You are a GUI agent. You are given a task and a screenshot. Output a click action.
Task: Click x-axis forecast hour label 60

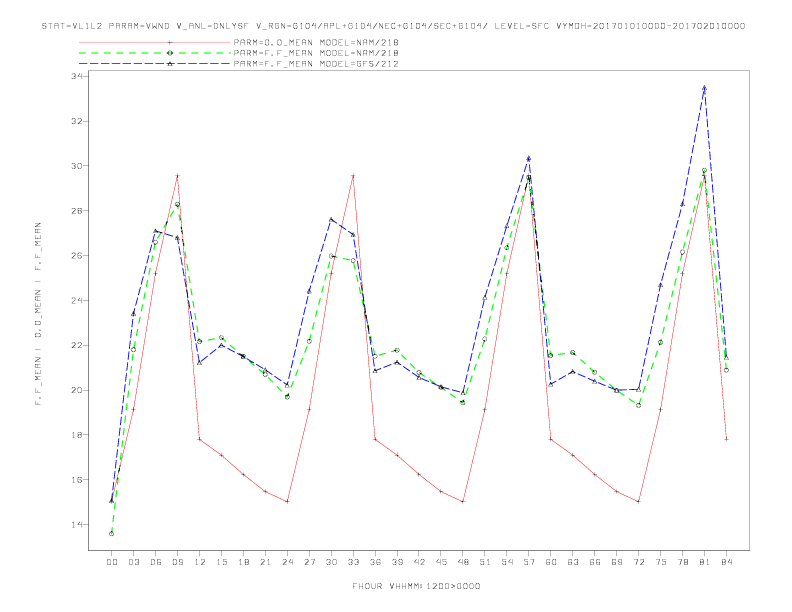551,562
